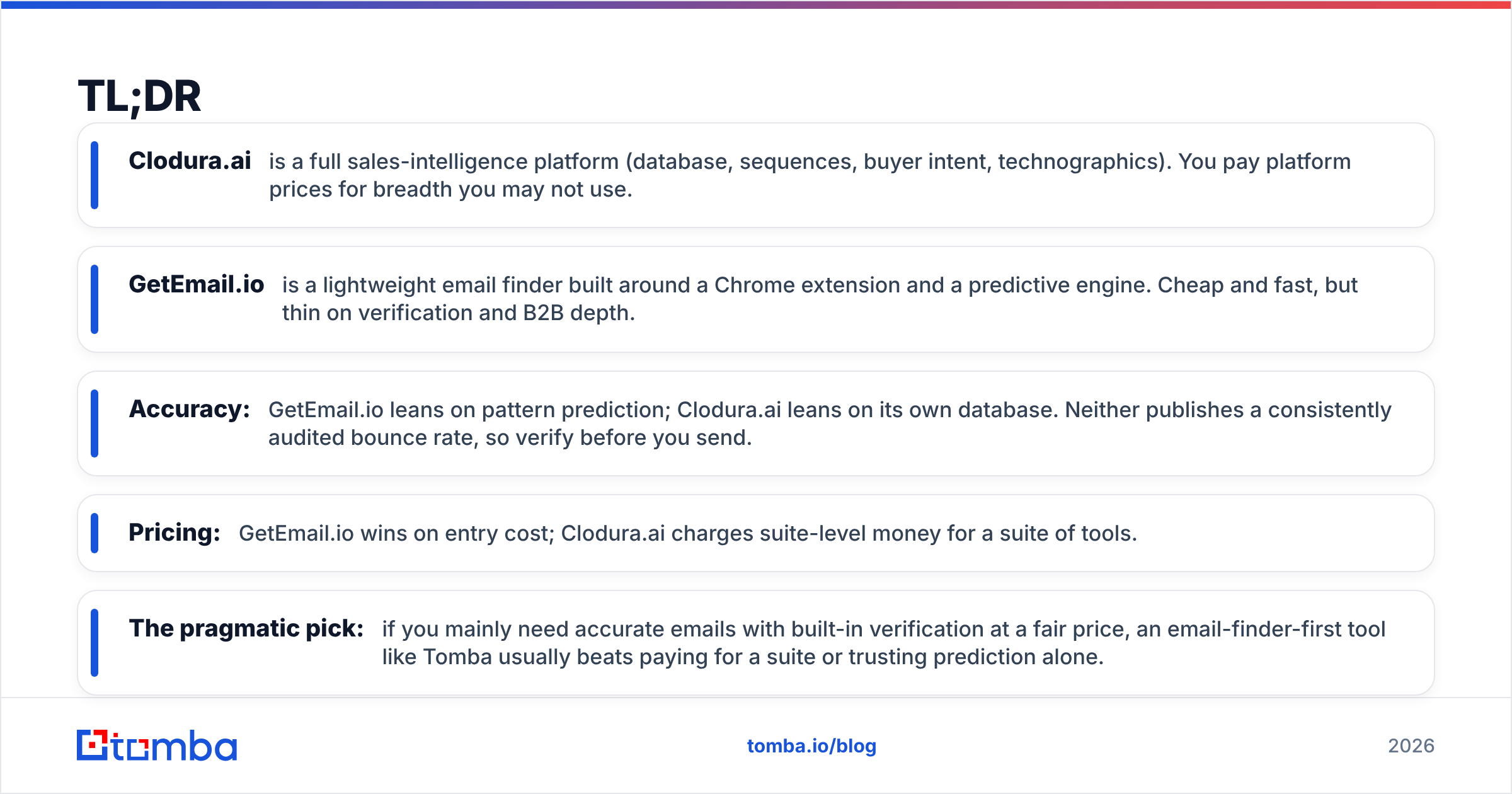1512x794 pixels.
Task: Select the GetEmail.io bold label
Action: tap(197, 285)
